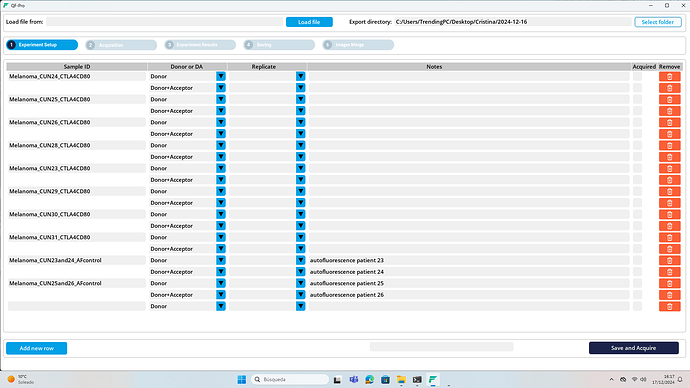Go to the Images Merge step tab

[x=358, y=45]
